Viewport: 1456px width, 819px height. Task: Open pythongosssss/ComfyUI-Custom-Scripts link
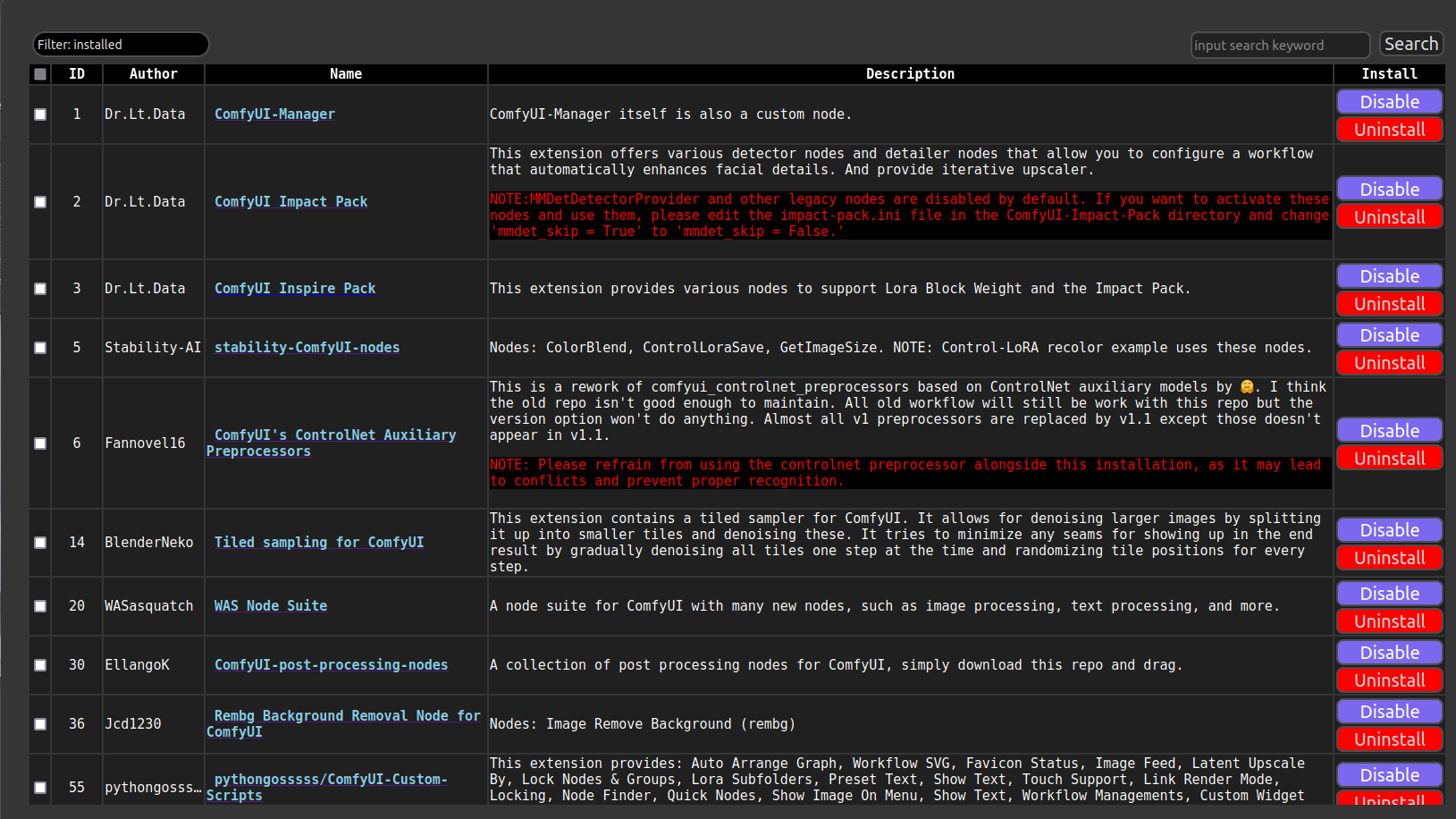click(x=327, y=788)
